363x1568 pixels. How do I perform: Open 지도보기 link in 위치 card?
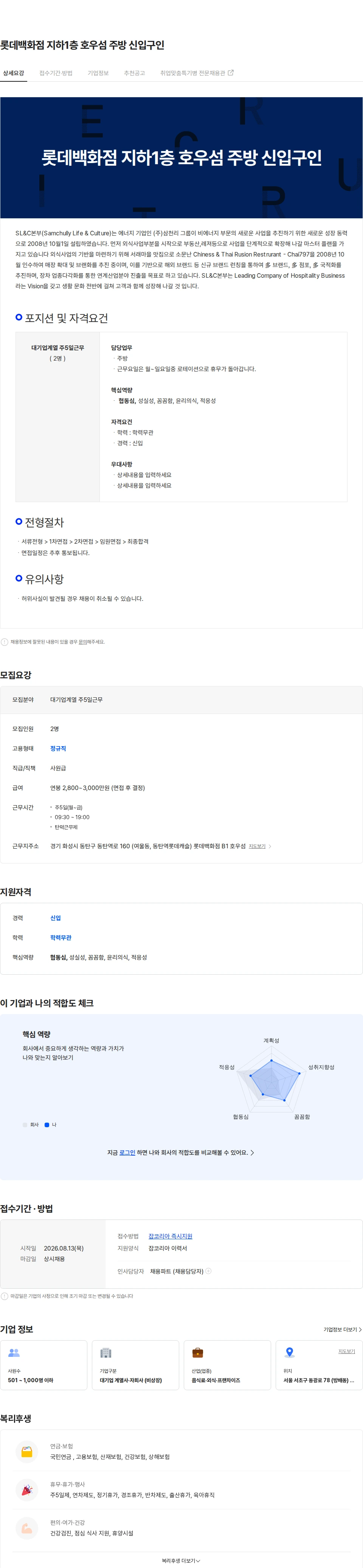pos(347,1351)
